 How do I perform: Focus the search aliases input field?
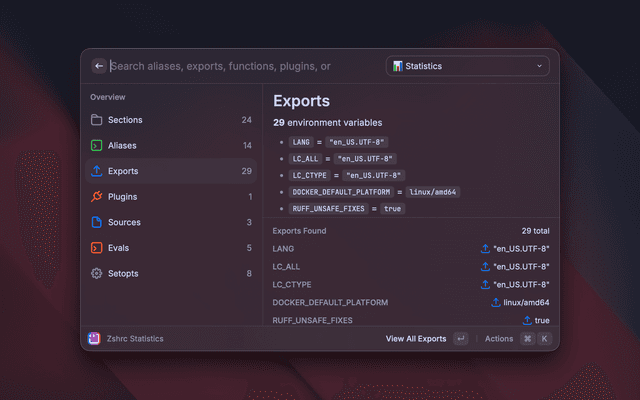pos(240,66)
